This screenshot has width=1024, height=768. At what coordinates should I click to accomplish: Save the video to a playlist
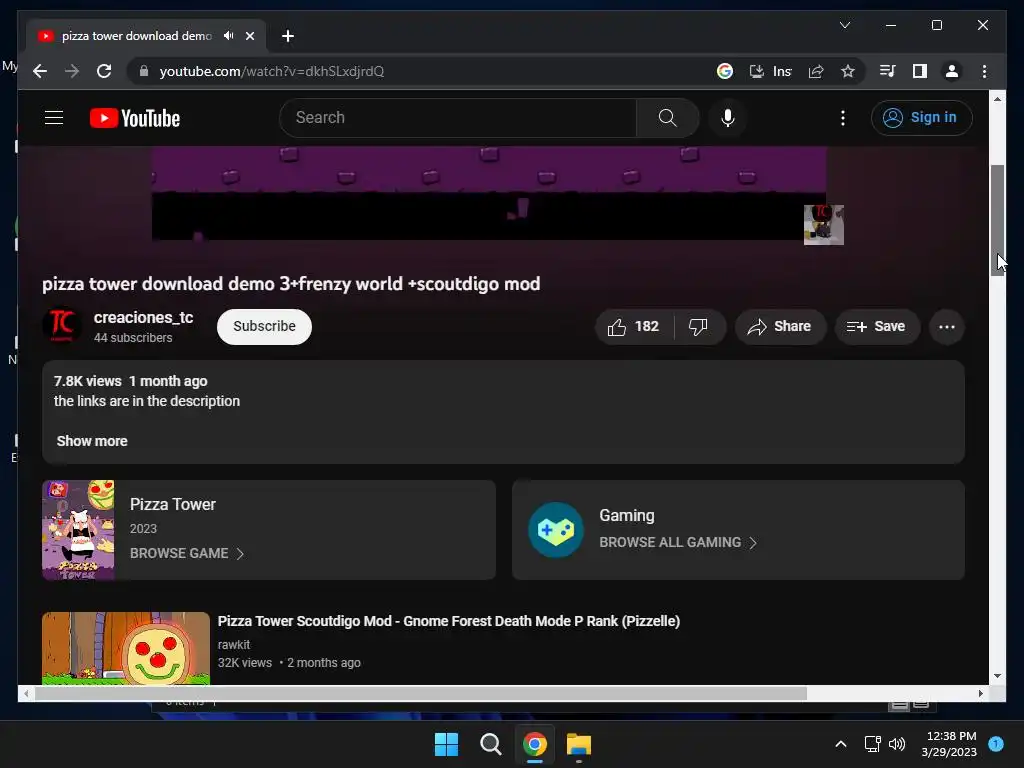pos(876,327)
